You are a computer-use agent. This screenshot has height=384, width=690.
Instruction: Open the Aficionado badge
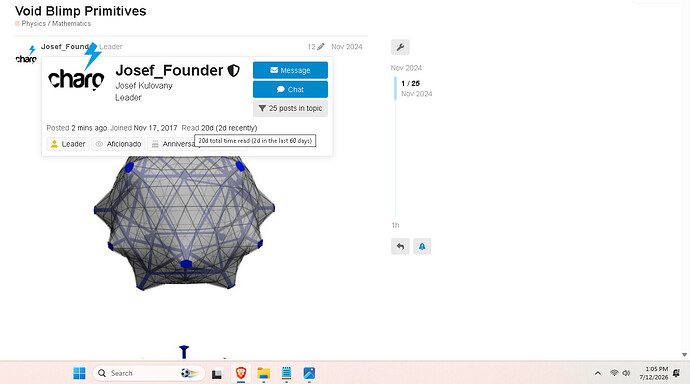[119, 144]
